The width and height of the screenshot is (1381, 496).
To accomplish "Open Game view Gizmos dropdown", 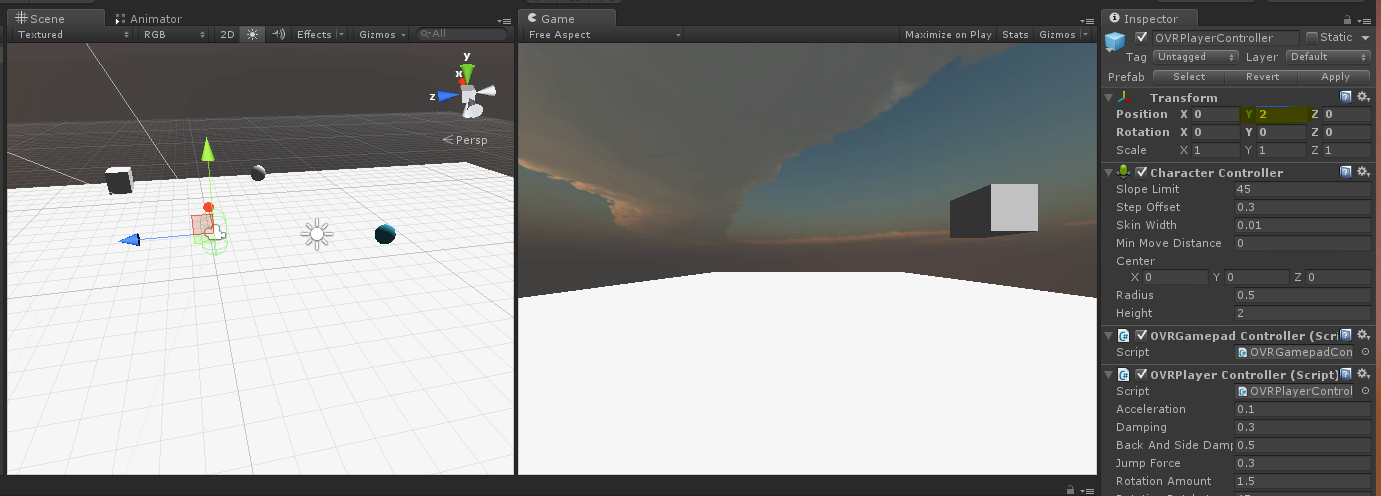I will click(x=1063, y=34).
